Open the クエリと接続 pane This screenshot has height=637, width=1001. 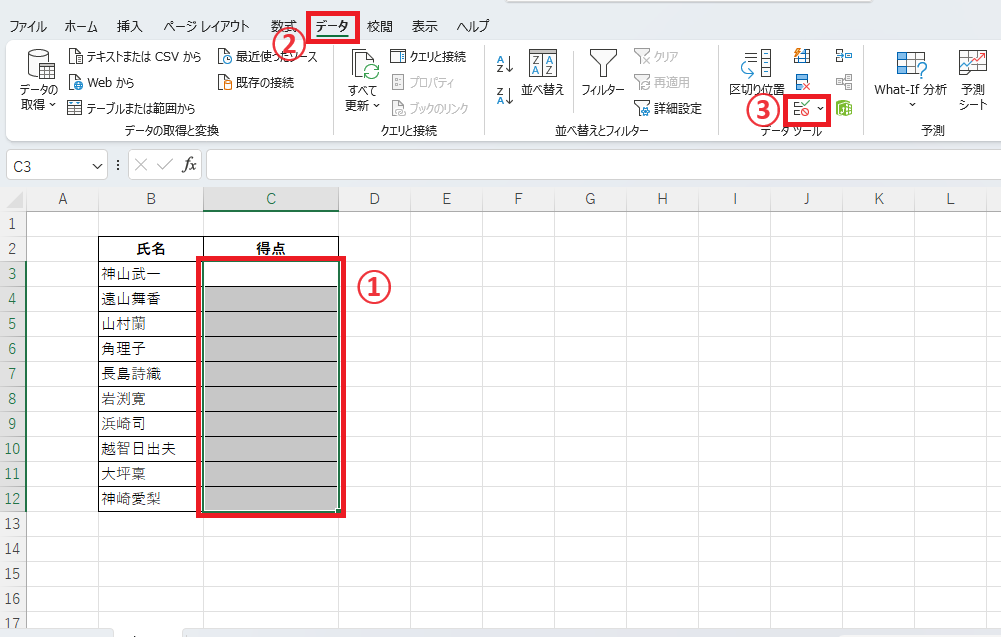(428, 57)
